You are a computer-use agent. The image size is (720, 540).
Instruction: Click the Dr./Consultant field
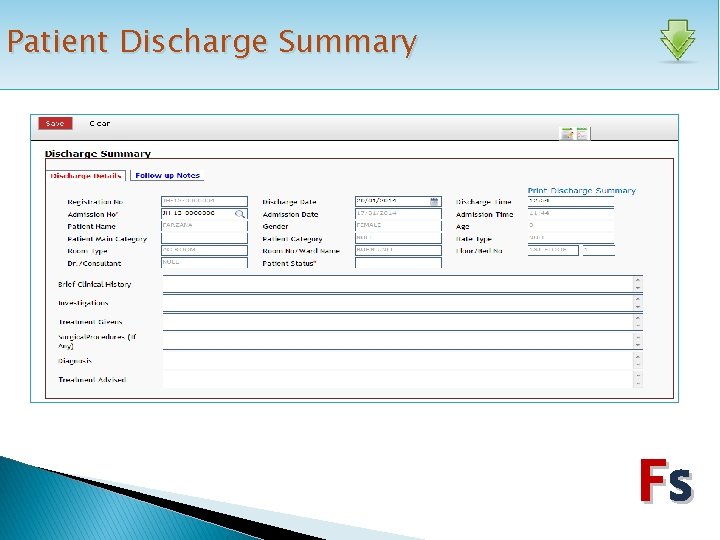[x=204, y=263]
